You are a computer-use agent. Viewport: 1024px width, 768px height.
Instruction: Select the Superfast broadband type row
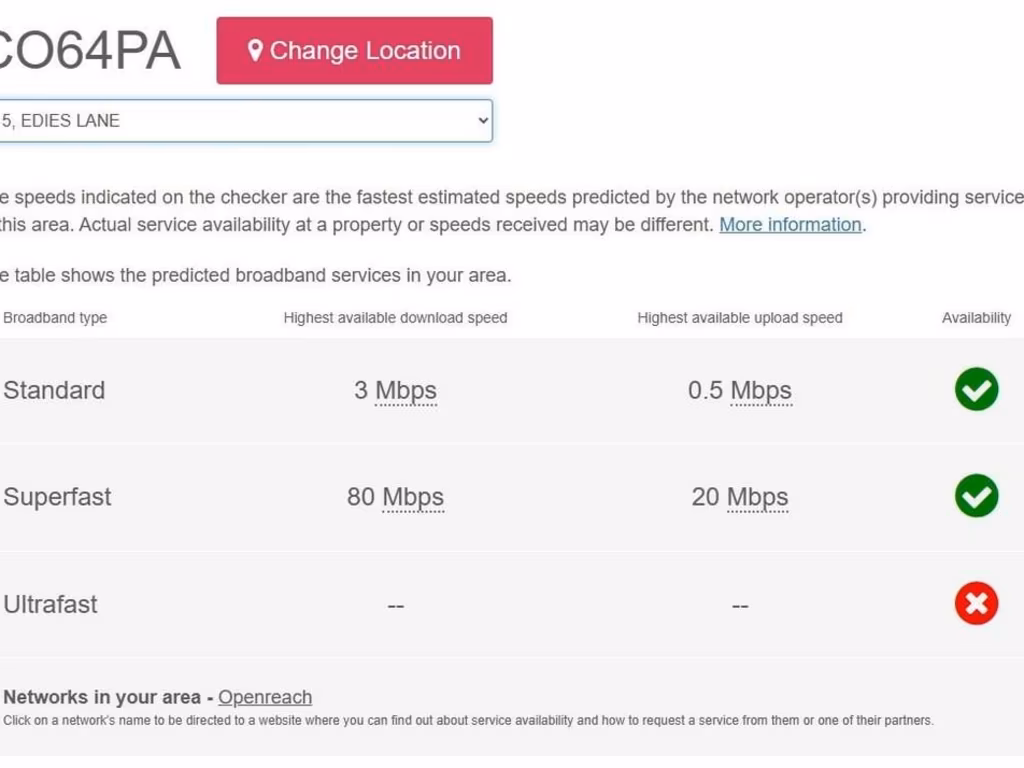(x=58, y=497)
